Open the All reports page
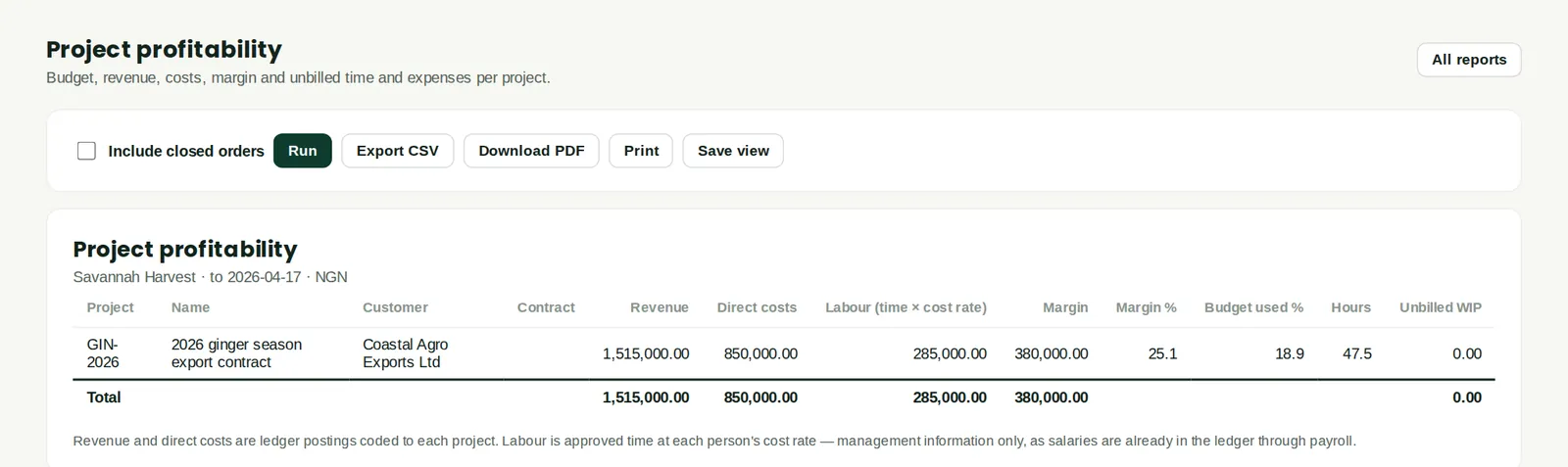 pos(1469,60)
